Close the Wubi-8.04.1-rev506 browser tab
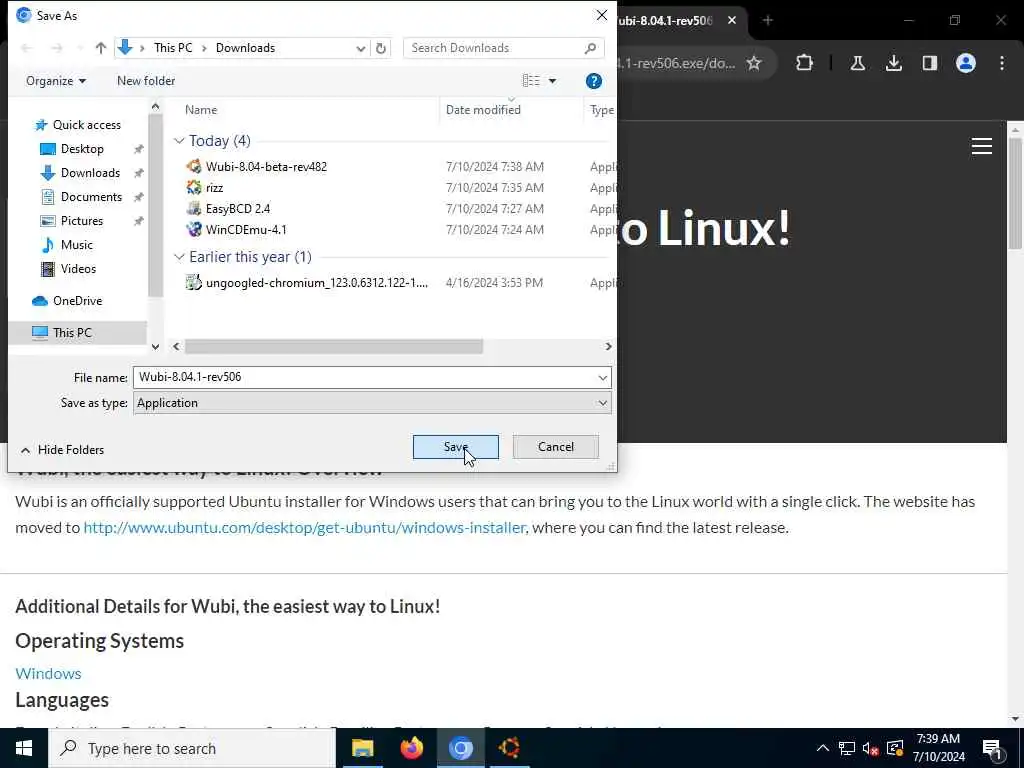 (x=732, y=20)
